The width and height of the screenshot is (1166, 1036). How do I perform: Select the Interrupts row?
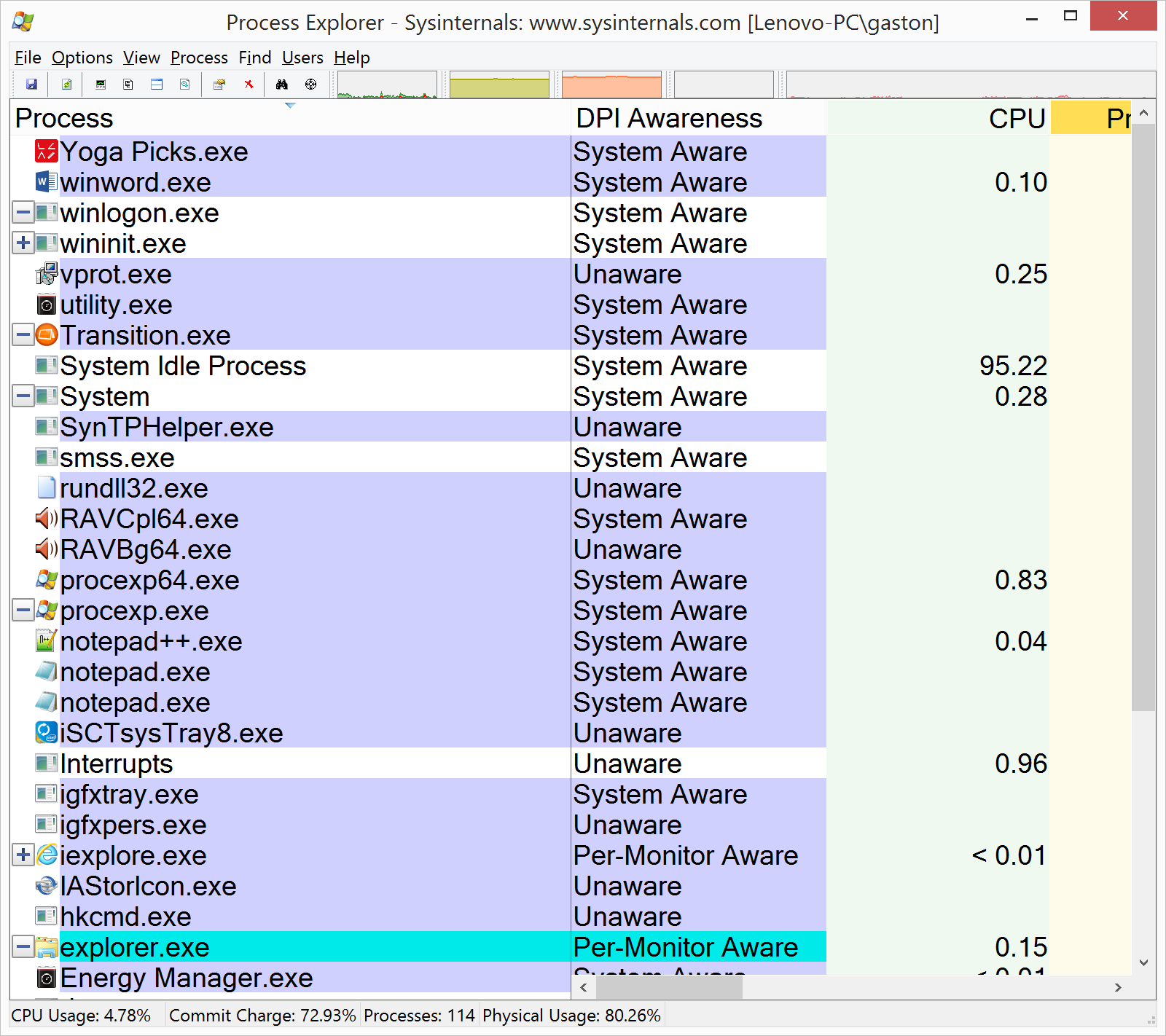click(x=571, y=764)
